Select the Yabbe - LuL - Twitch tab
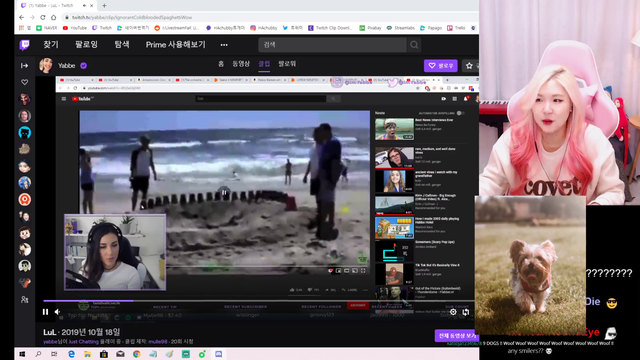 click(x=50, y=6)
